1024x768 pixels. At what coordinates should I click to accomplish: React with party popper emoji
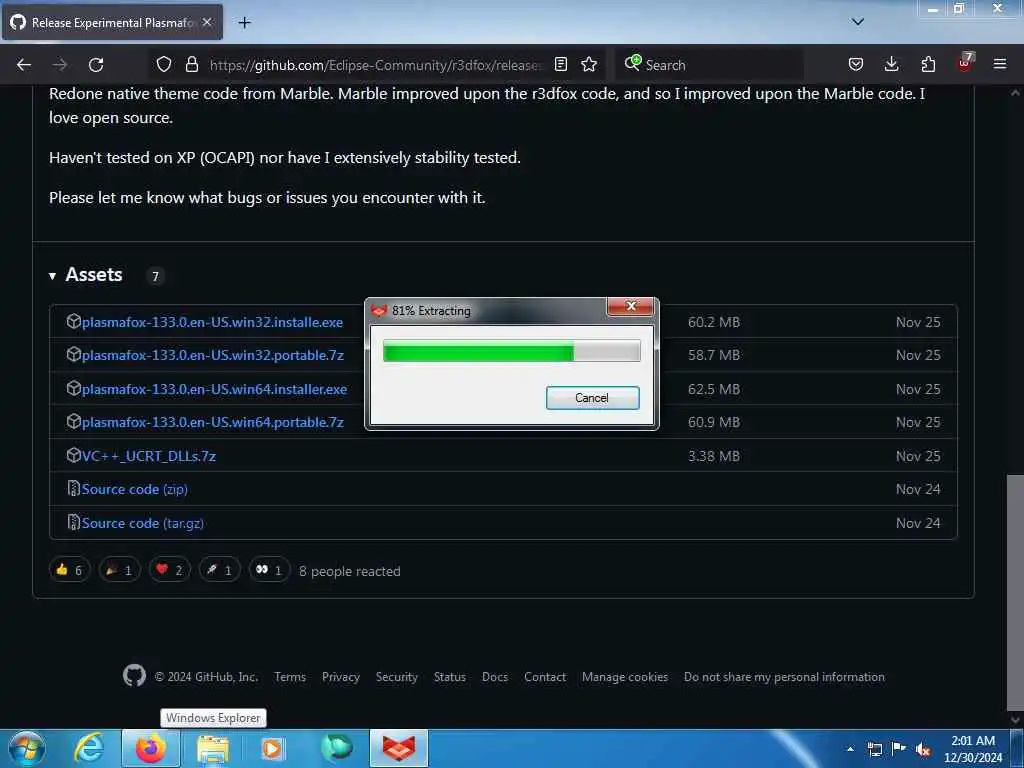tap(120, 570)
